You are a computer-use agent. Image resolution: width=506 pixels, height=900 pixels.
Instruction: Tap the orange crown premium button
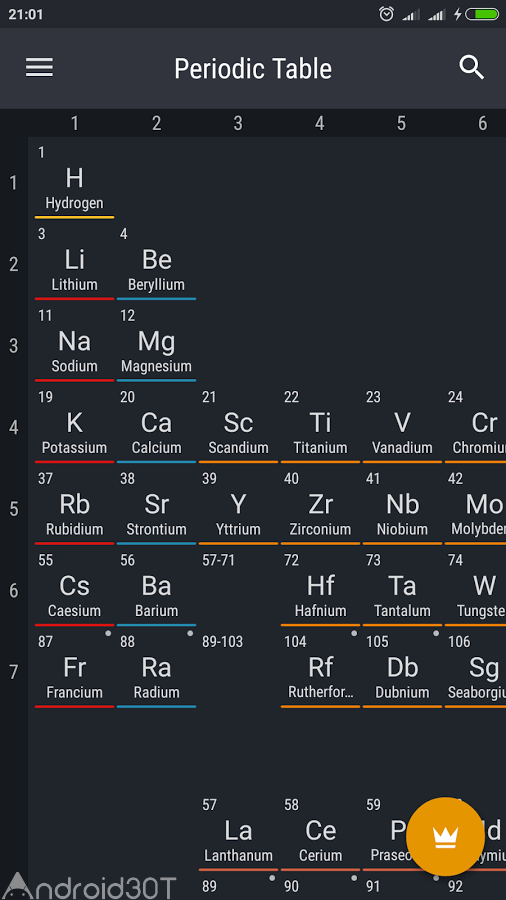pos(445,837)
